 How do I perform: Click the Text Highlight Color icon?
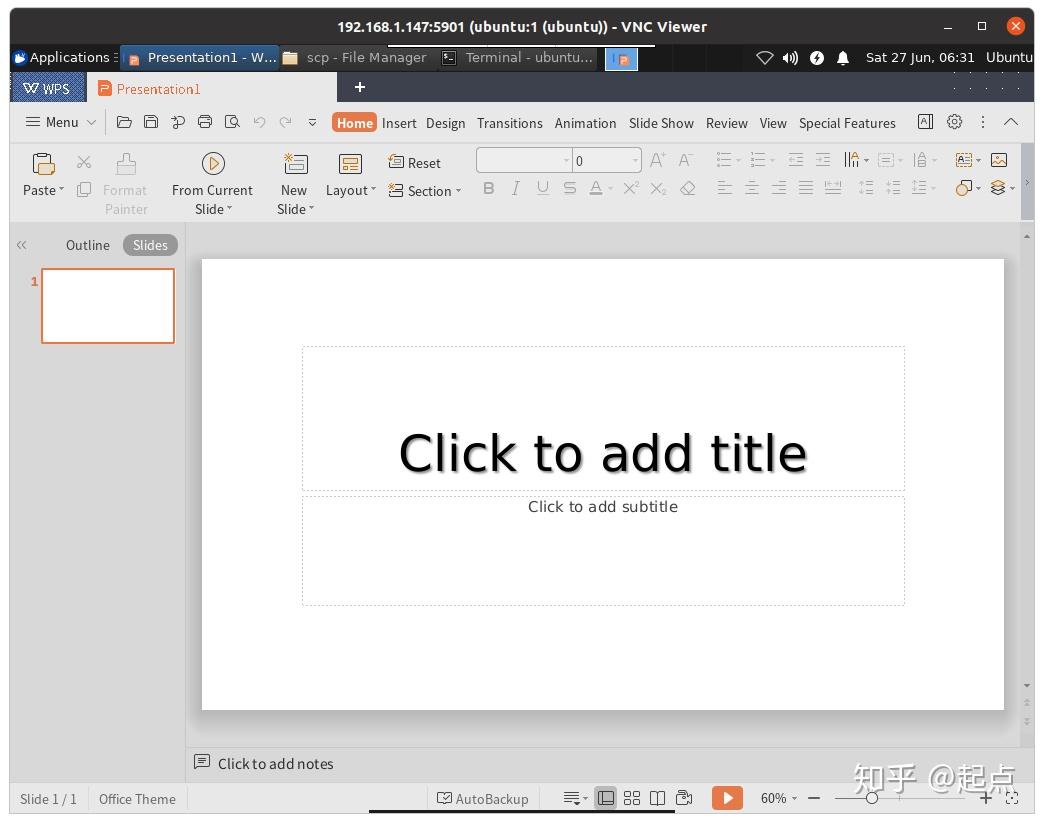(x=598, y=188)
